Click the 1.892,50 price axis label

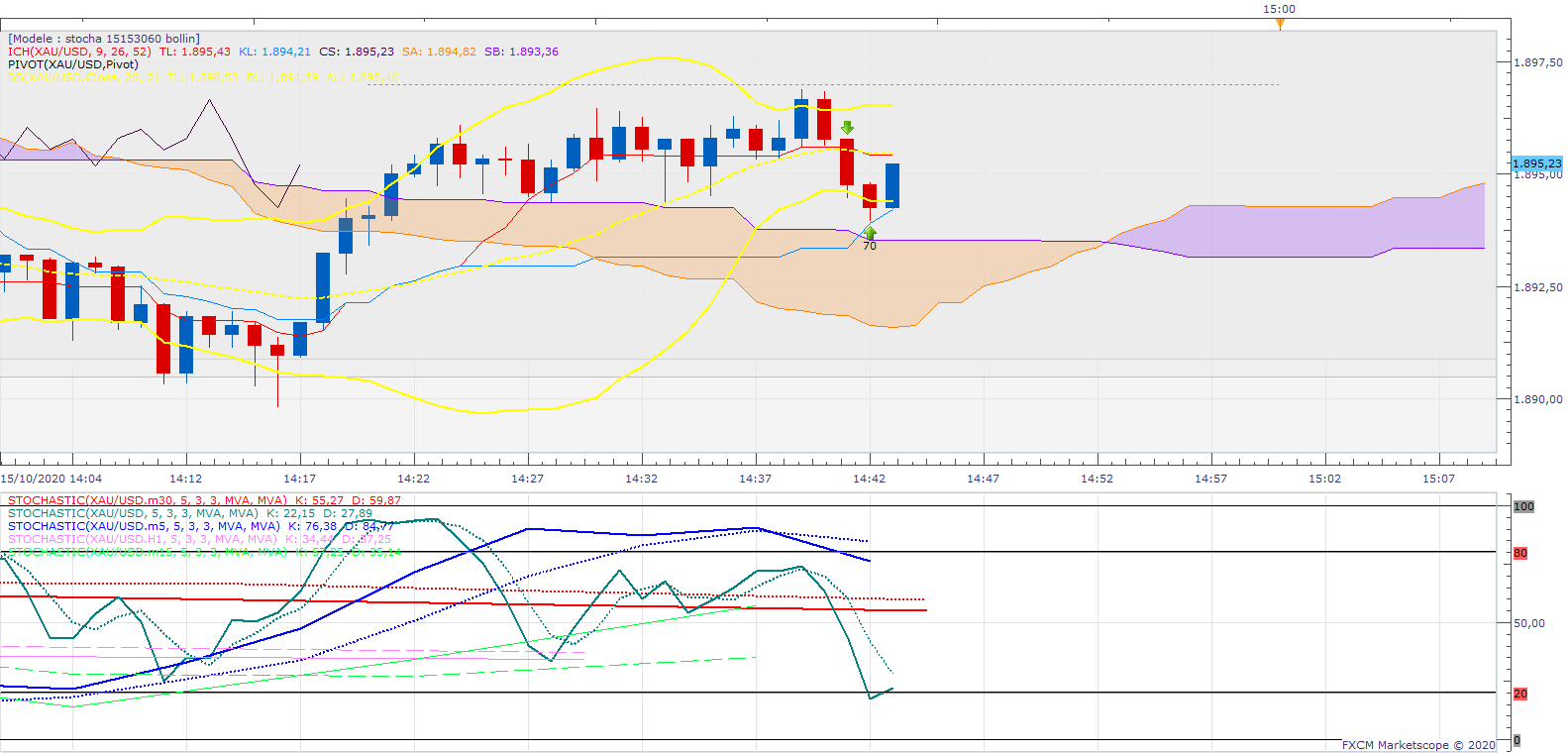pyautogui.click(x=1538, y=287)
